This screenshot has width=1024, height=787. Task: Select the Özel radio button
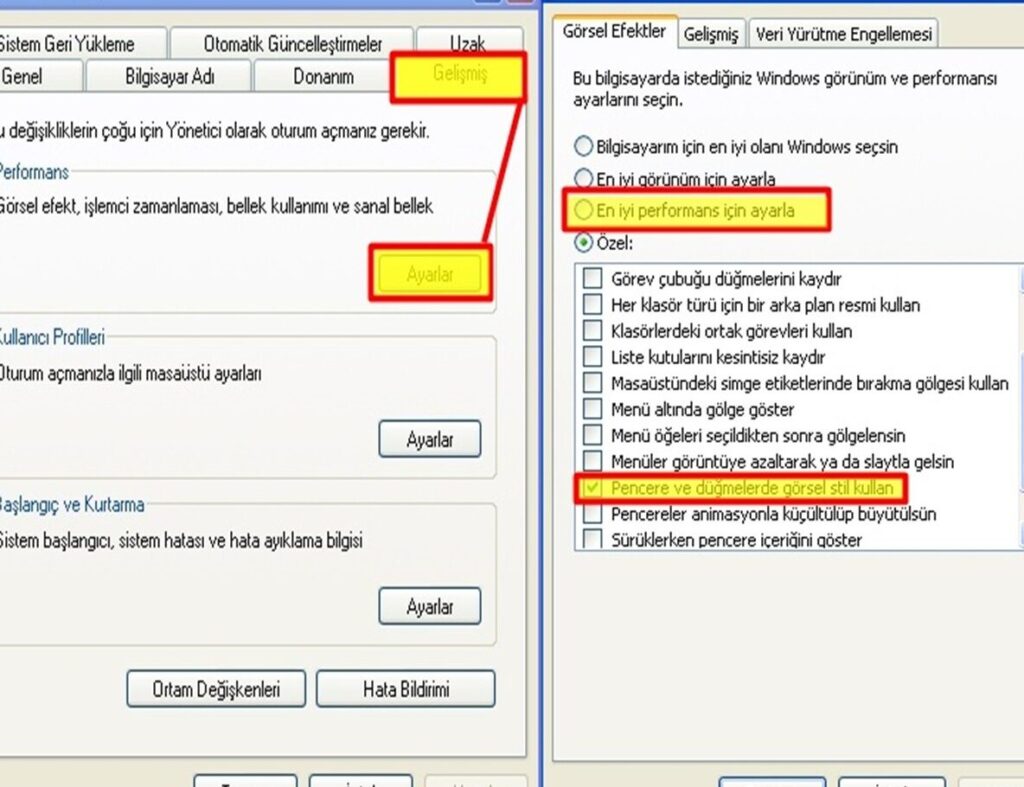click(583, 243)
